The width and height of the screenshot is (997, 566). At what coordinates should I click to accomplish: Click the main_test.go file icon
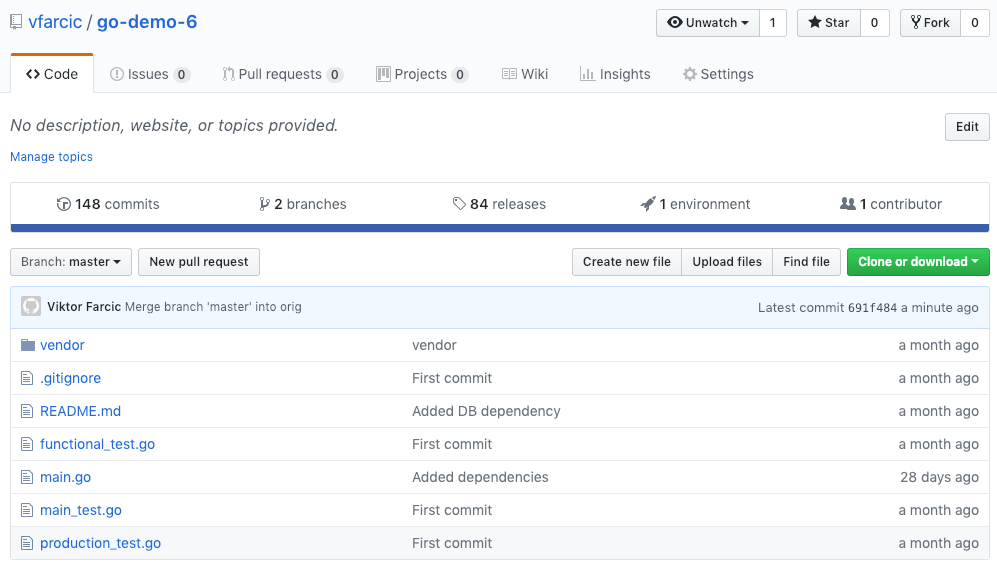pyautogui.click(x=27, y=511)
